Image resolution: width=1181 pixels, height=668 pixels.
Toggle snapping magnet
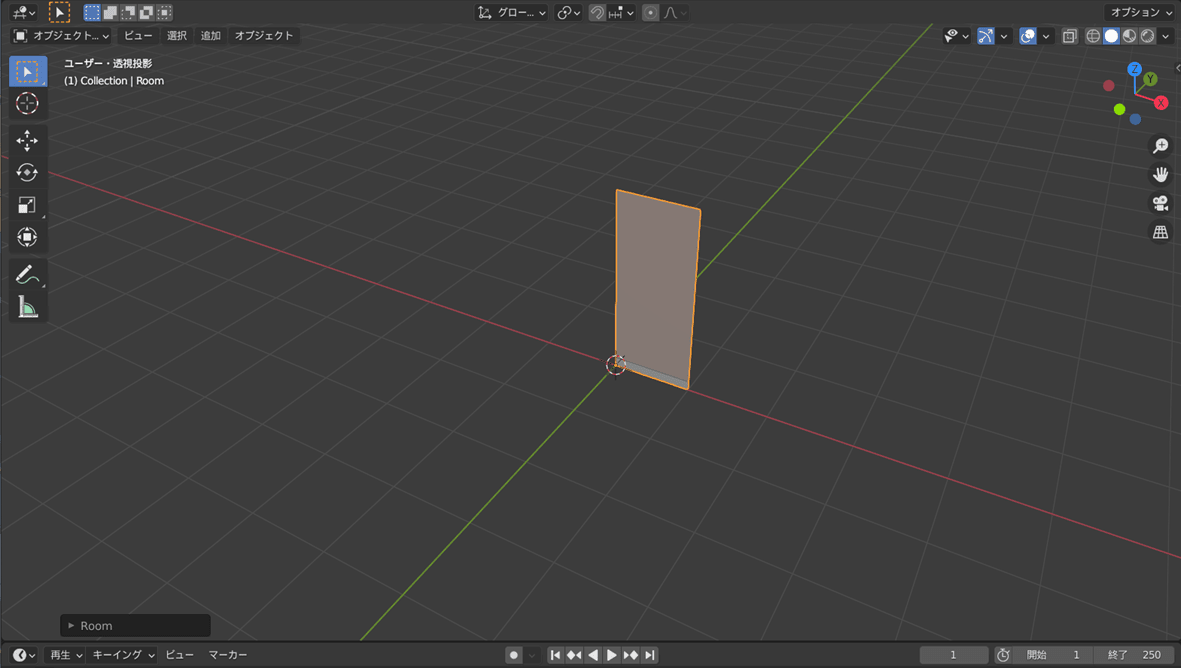(597, 13)
